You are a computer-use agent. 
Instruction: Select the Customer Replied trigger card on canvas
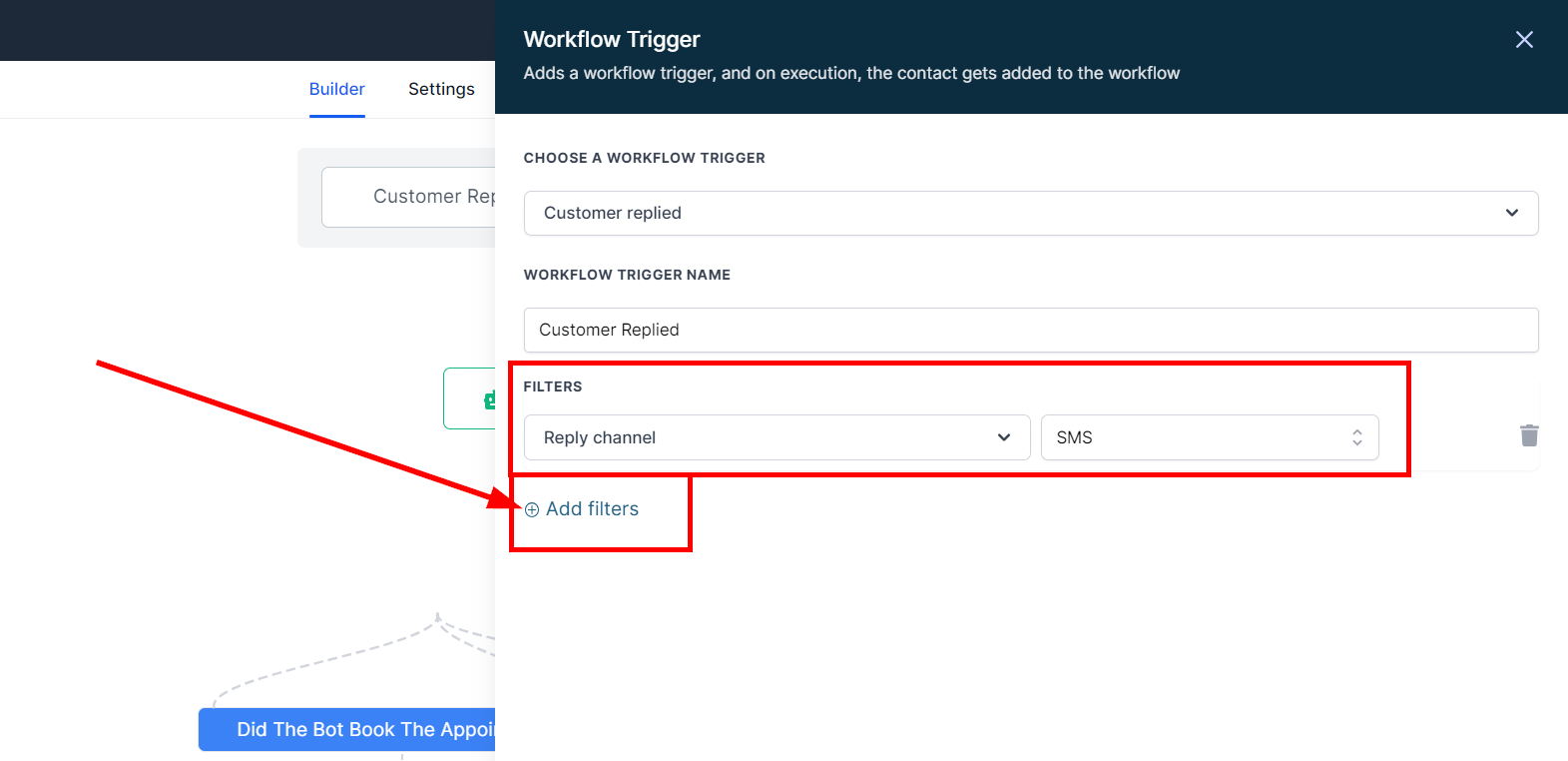(409, 197)
